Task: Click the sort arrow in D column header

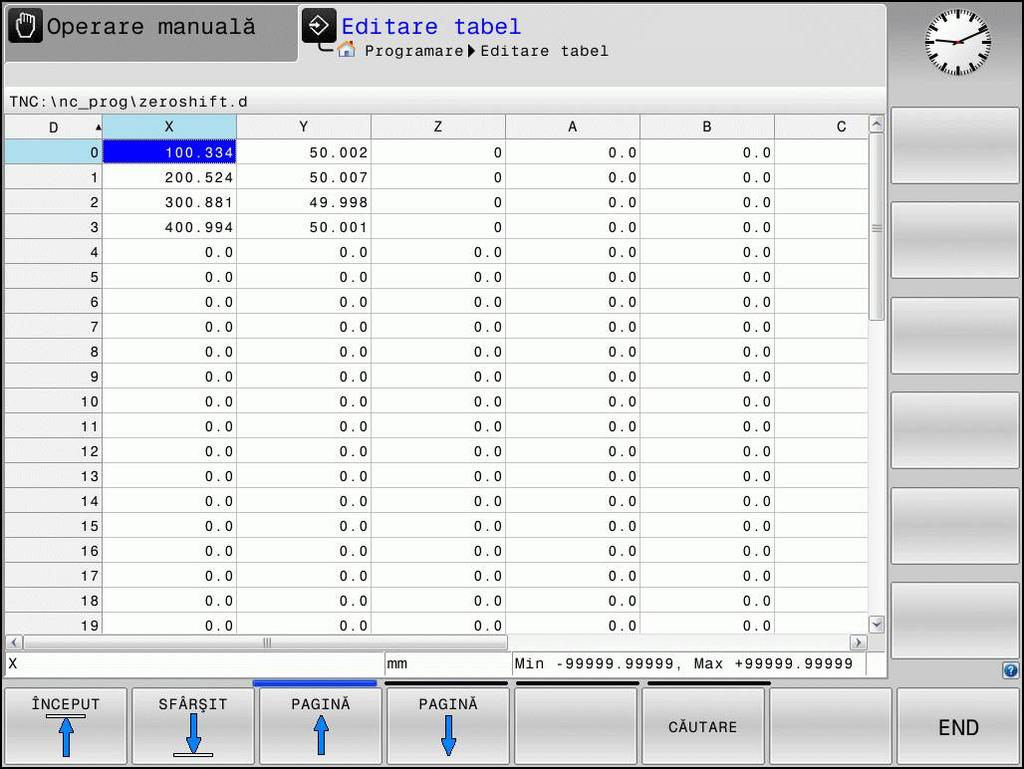Action: [98, 127]
